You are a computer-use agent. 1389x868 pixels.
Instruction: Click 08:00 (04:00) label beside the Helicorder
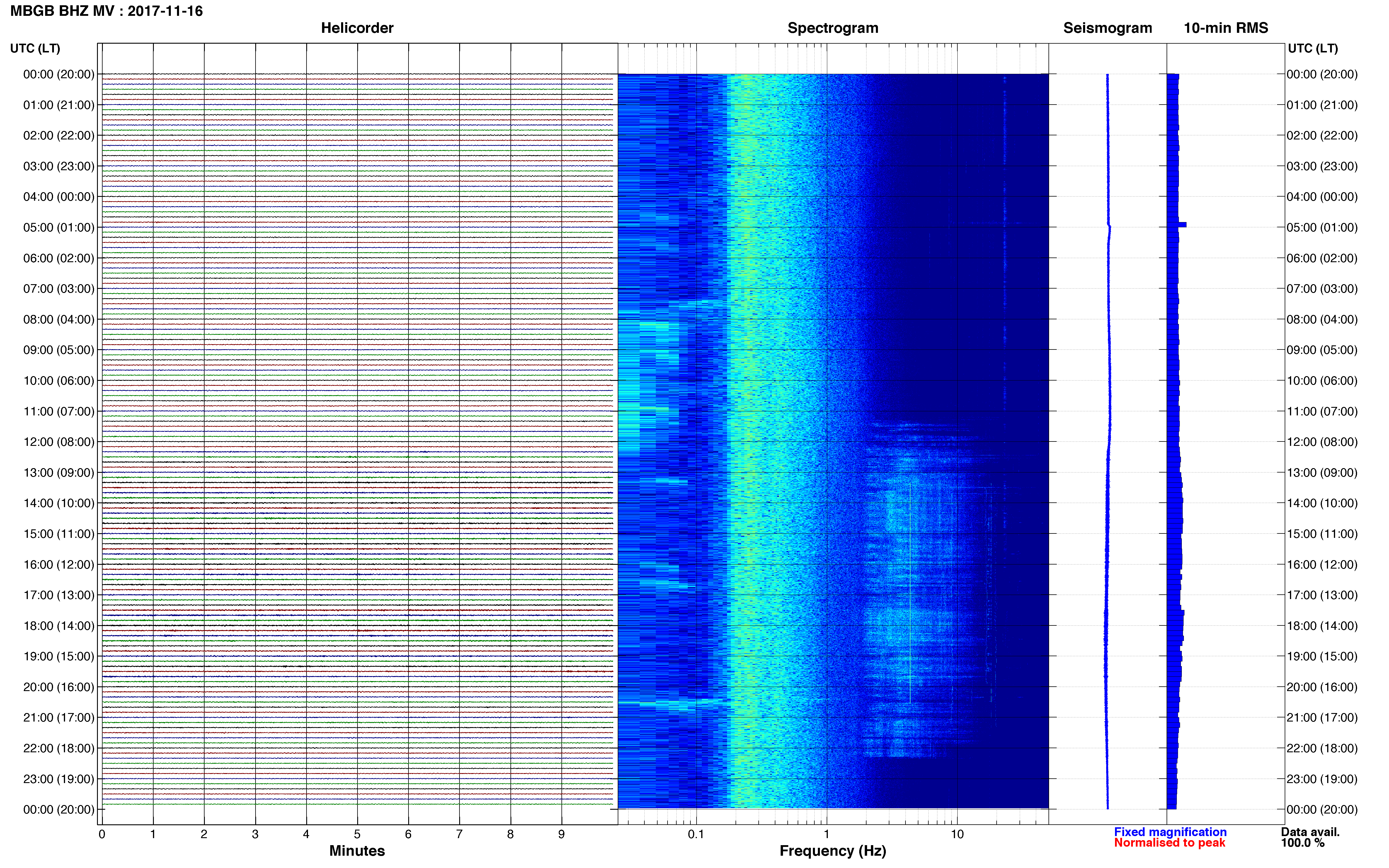click(59, 319)
